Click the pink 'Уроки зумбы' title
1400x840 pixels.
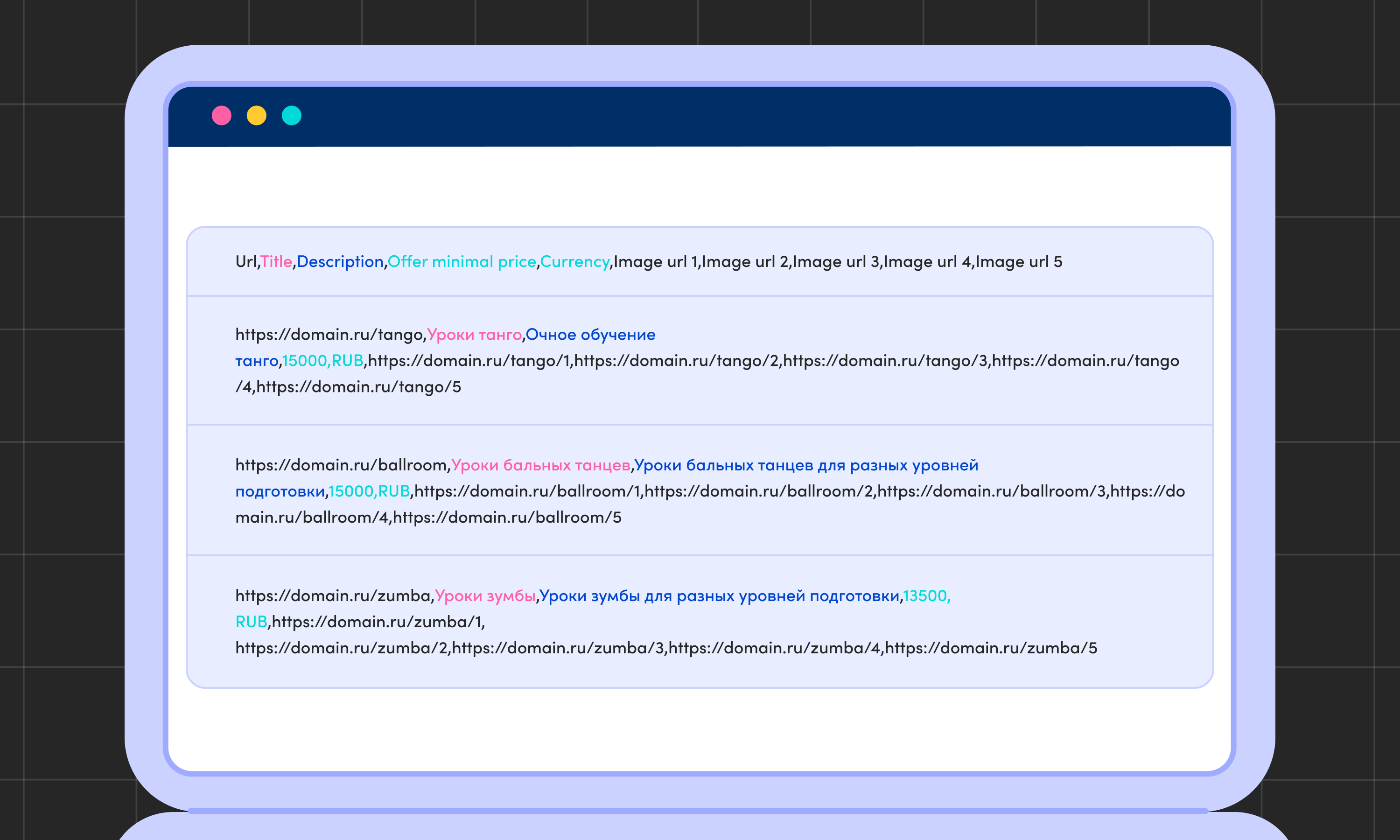485,595
